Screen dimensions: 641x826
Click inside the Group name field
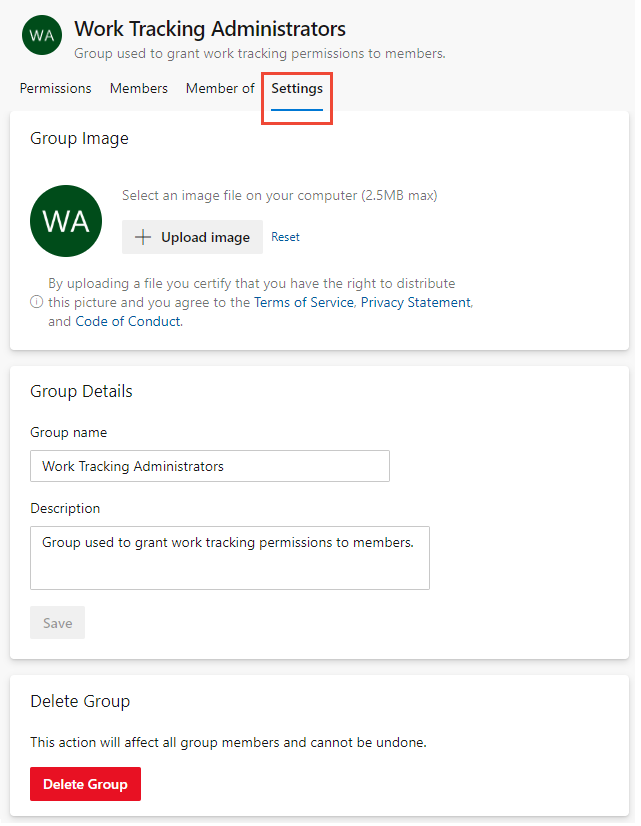[209, 465]
